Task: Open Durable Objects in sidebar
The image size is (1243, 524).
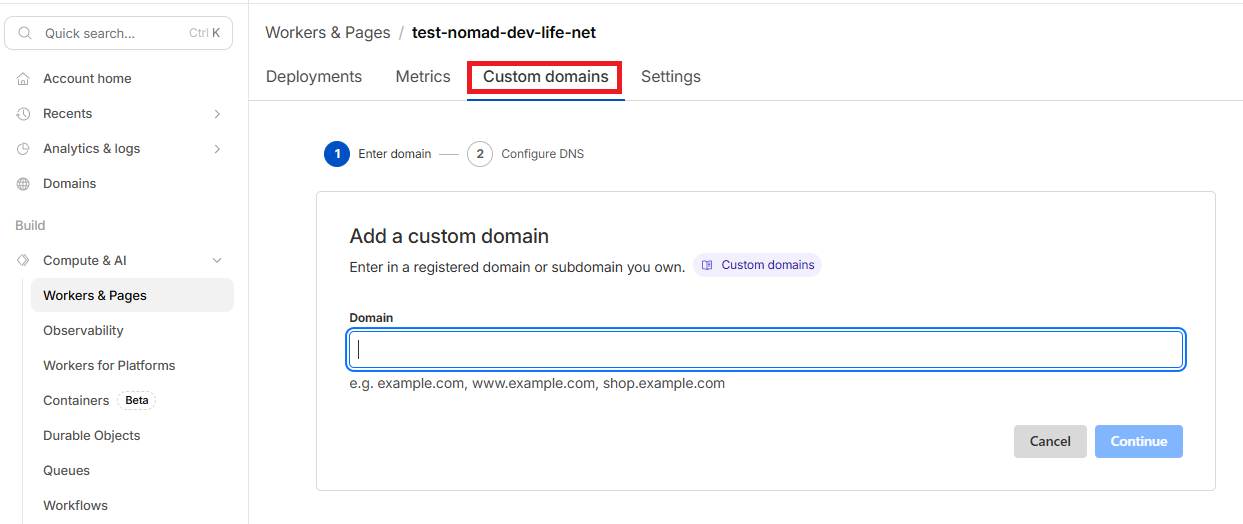Action: pyautogui.click(x=92, y=436)
